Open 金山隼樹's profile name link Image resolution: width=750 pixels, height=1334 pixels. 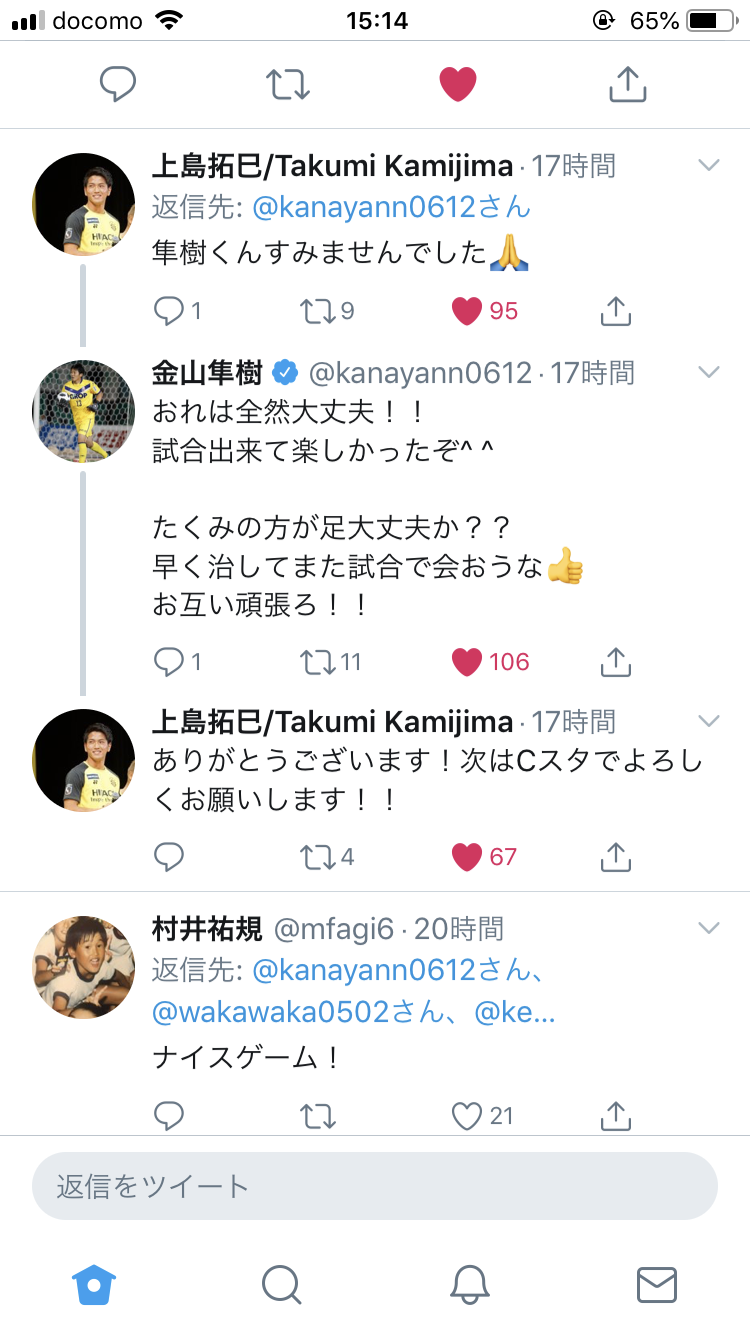click(x=207, y=373)
